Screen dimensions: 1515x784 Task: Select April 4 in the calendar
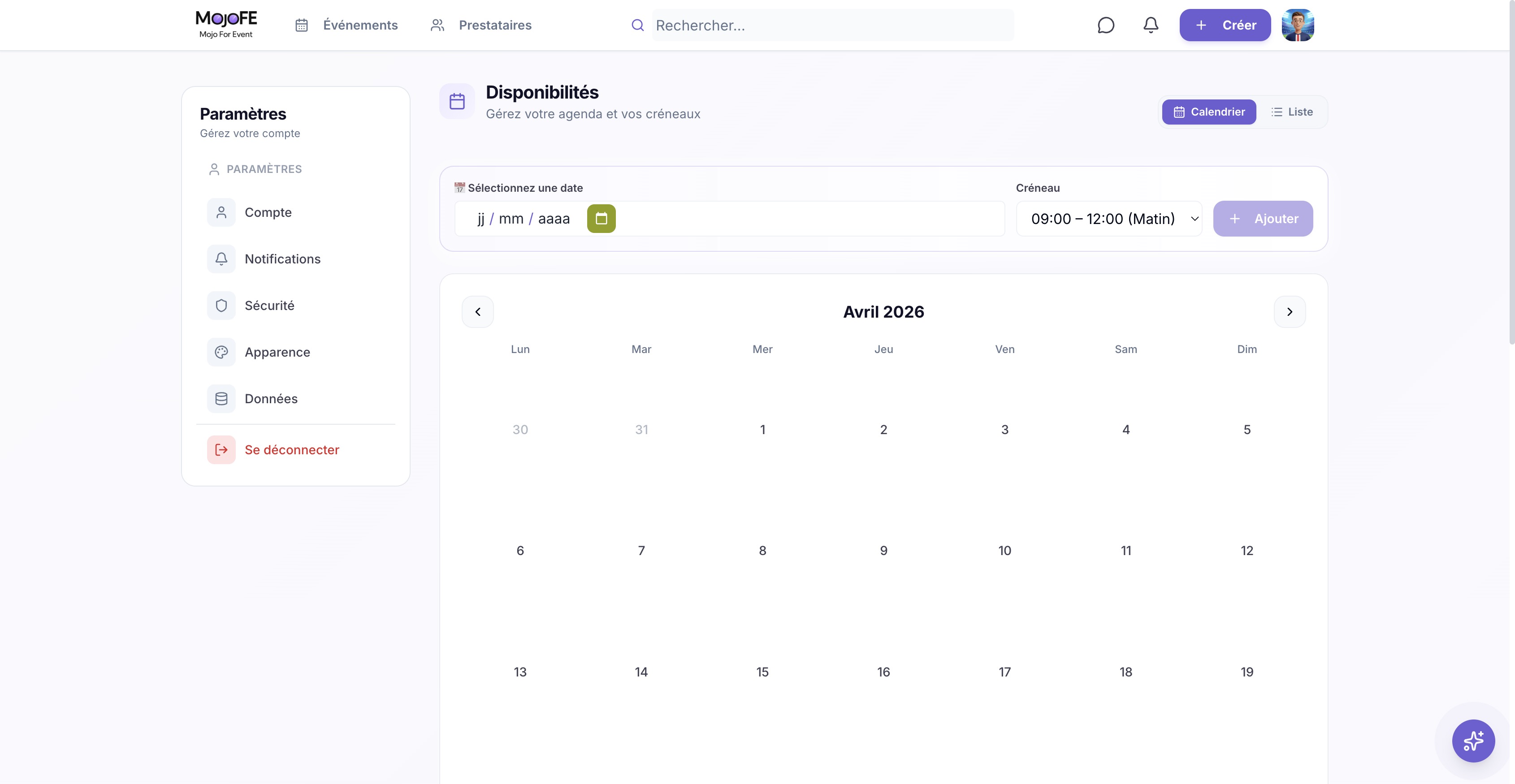pos(1125,430)
